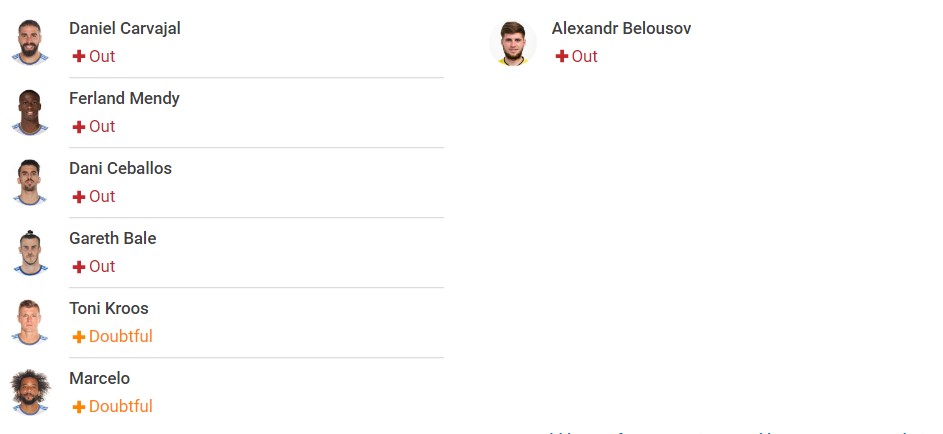Click Ferland Mendy's player photo
Screen dimensions: 943x434
coord(29,112)
